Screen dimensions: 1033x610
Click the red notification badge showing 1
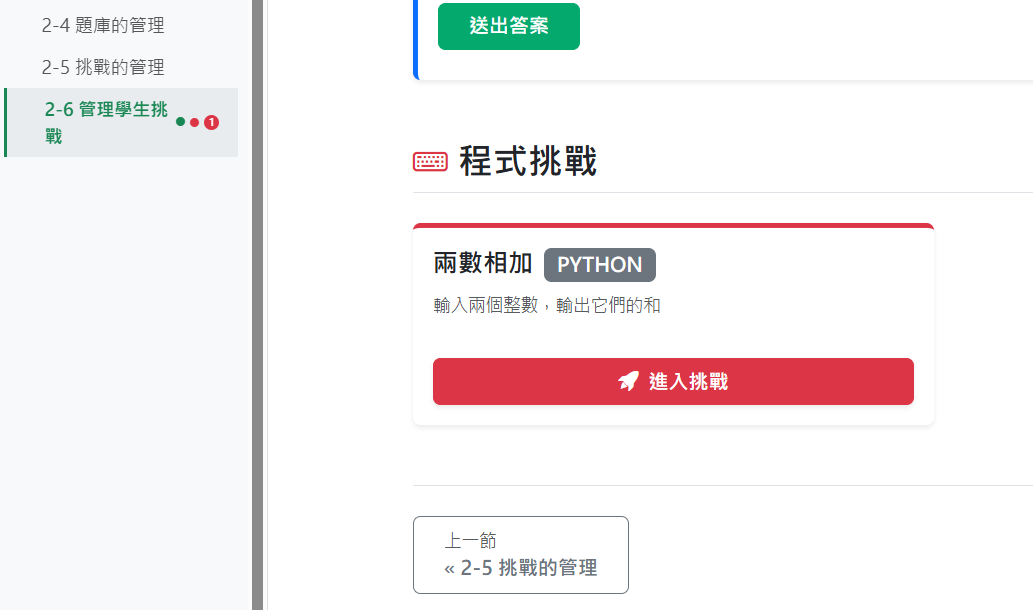(211, 122)
